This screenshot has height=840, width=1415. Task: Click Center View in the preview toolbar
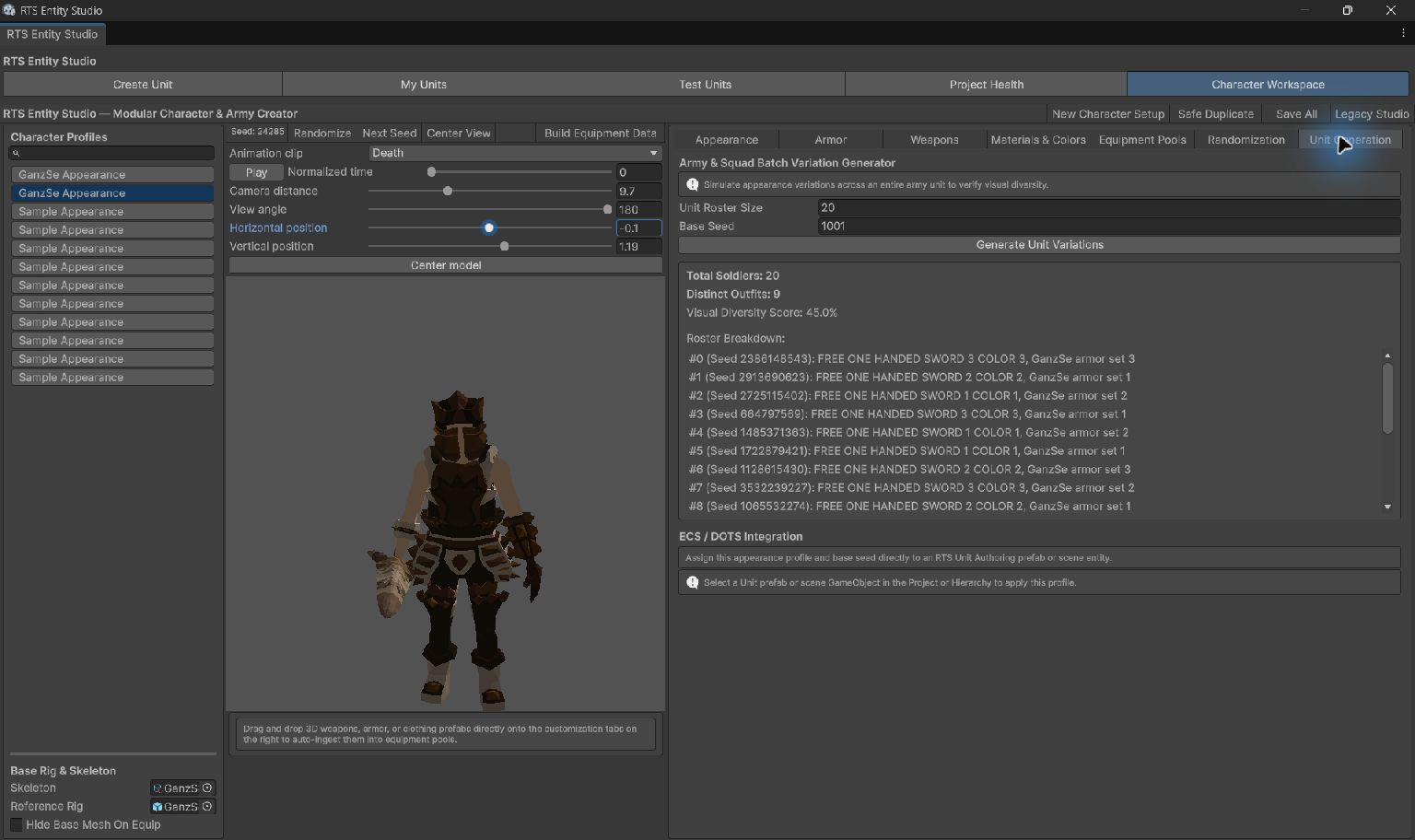458,133
